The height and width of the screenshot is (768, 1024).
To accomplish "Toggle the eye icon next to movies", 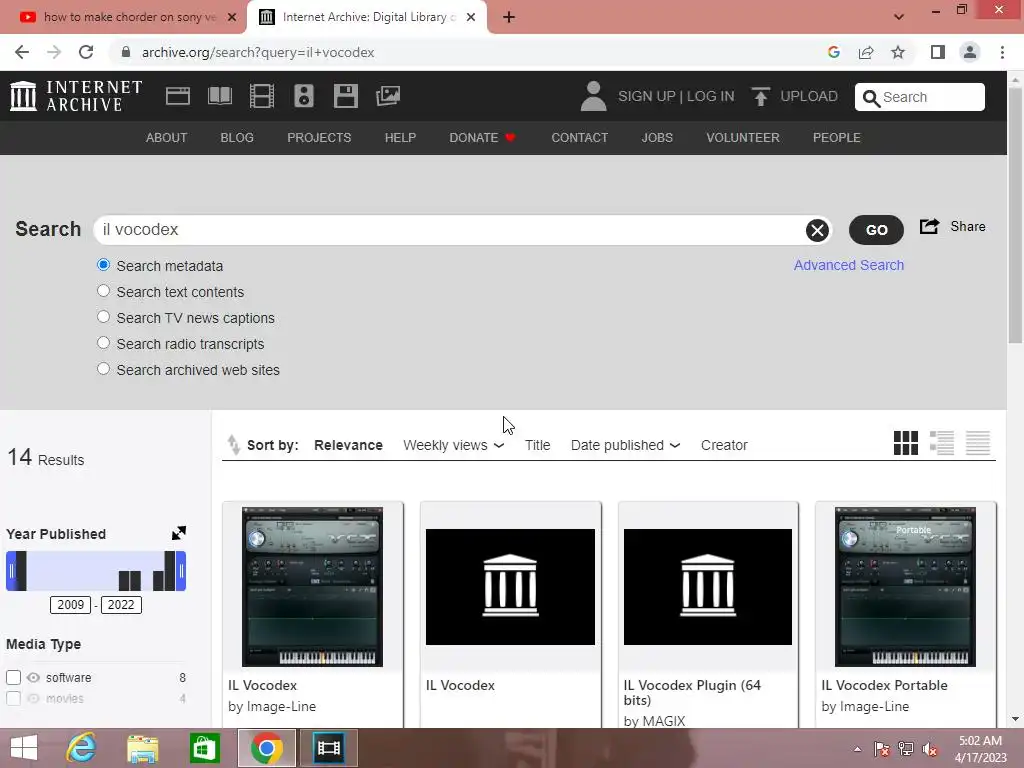I will tap(33, 698).
